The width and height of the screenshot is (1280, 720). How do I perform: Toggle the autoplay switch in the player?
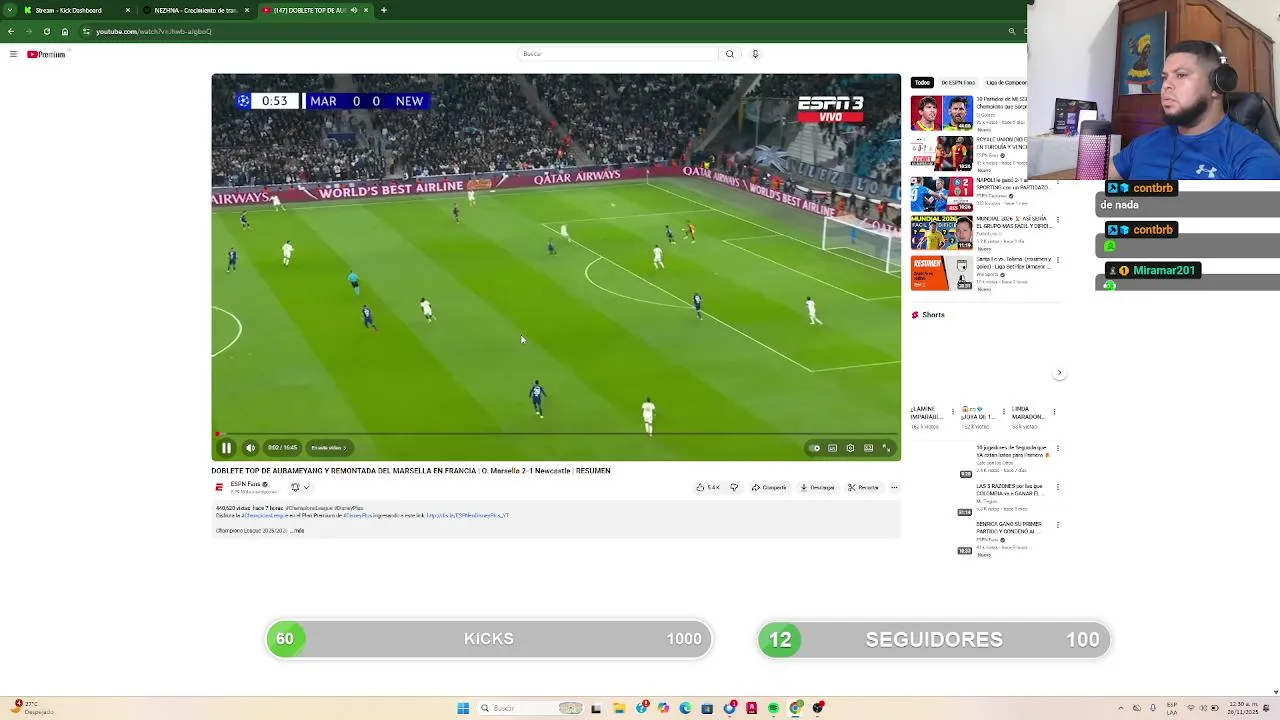(x=815, y=448)
